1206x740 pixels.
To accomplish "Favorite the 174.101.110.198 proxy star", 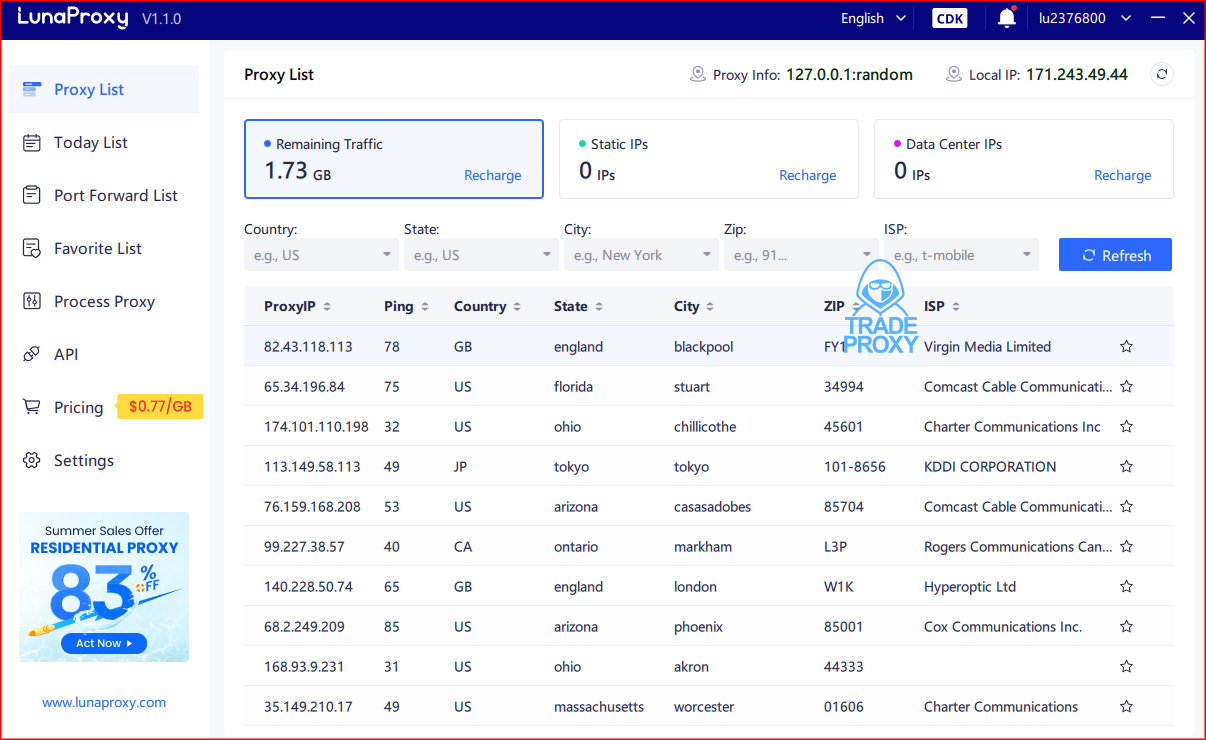I will coord(1126,427).
